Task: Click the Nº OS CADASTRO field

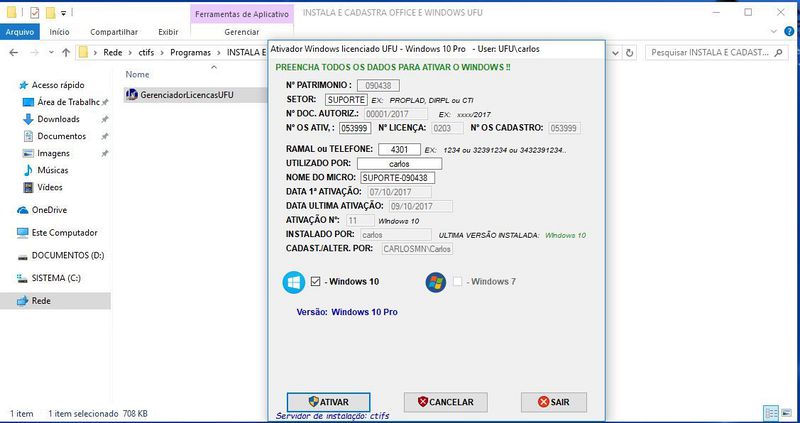Action: pyautogui.click(x=564, y=128)
